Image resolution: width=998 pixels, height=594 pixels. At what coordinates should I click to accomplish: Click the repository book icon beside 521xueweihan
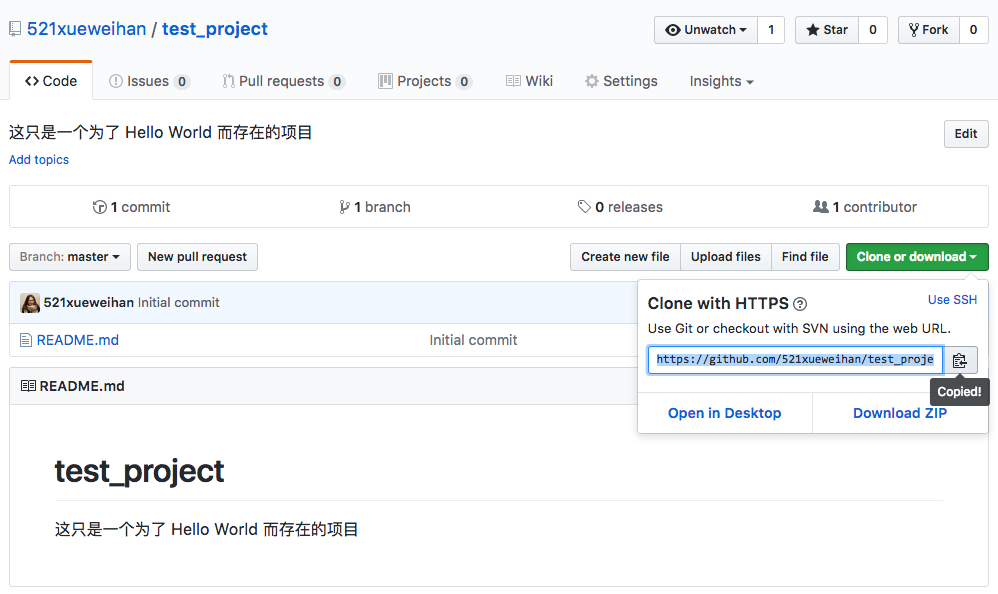(x=15, y=29)
